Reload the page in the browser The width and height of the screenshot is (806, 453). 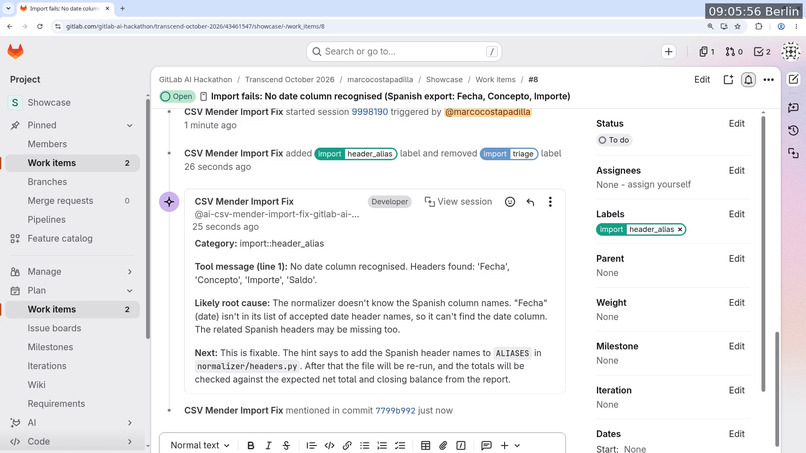click(40, 26)
